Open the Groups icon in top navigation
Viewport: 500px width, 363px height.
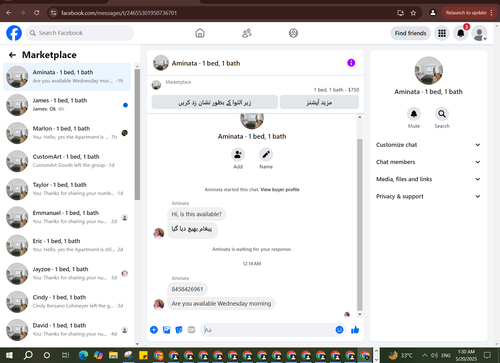[x=293, y=33]
